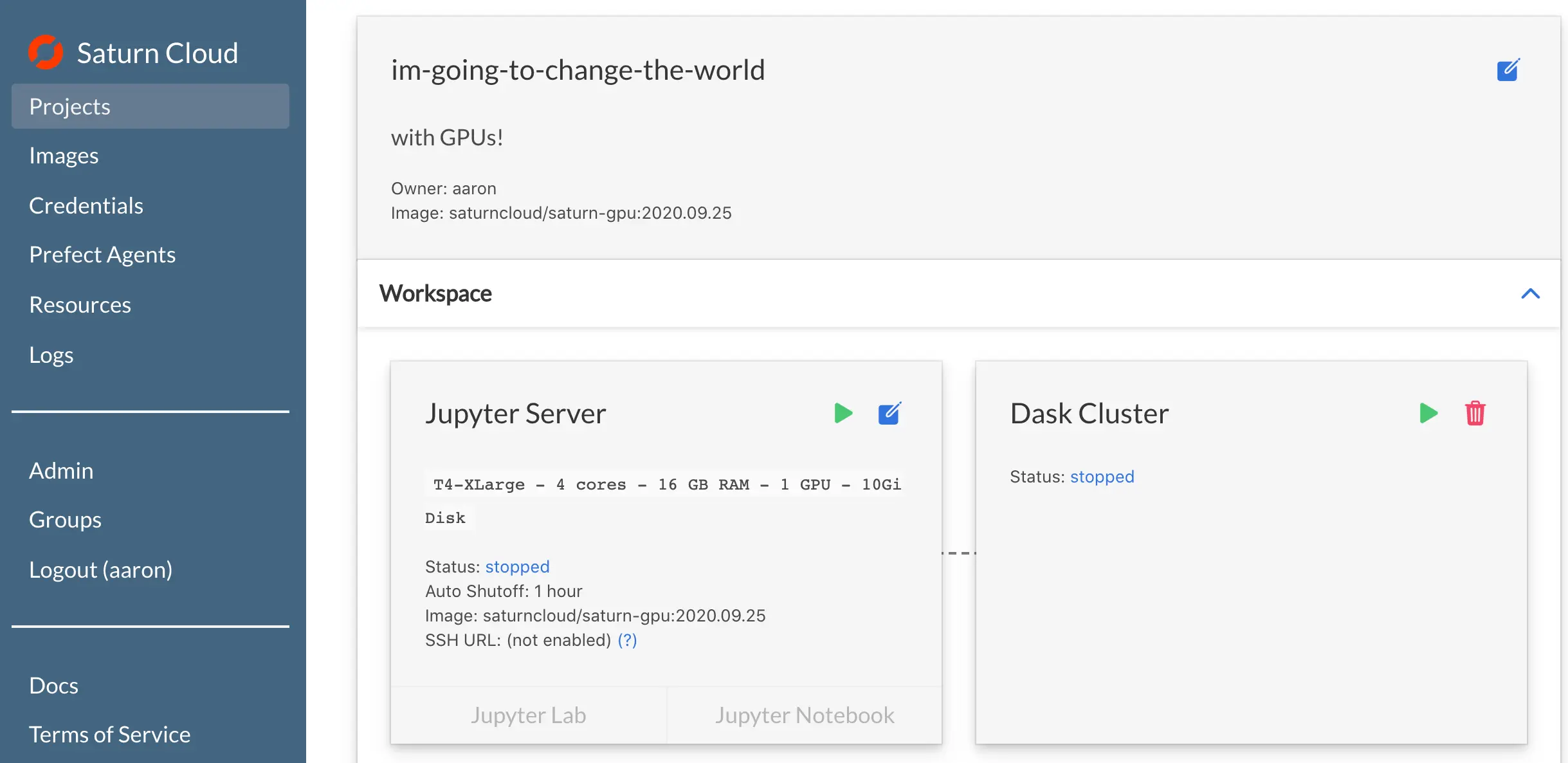Edit the project using top pencil icon

(x=1508, y=69)
